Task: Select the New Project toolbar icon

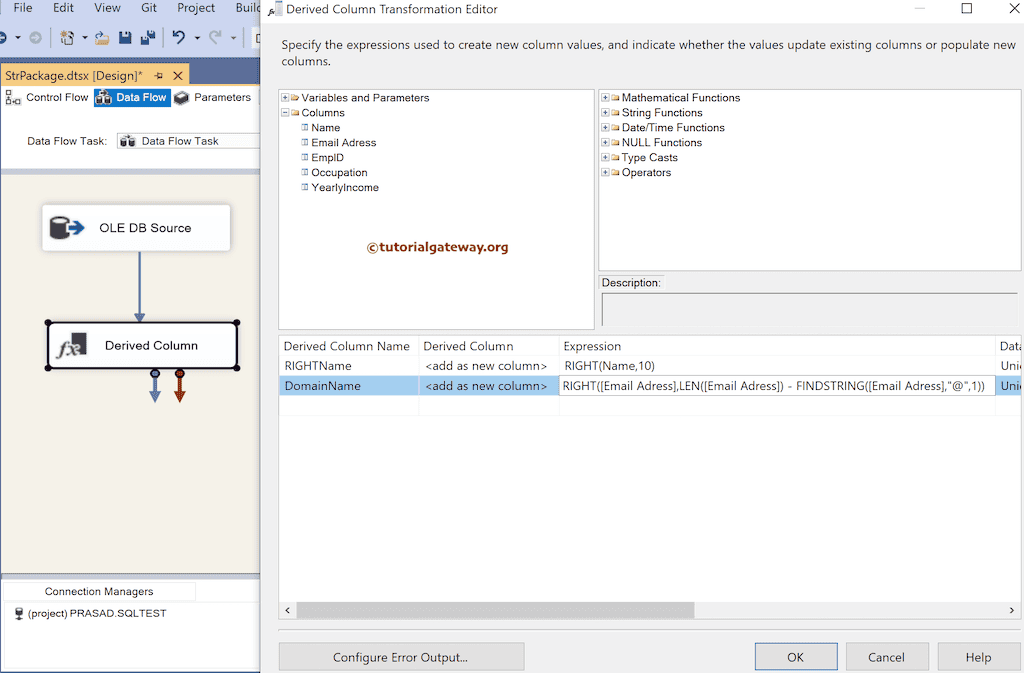Action: (67, 37)
